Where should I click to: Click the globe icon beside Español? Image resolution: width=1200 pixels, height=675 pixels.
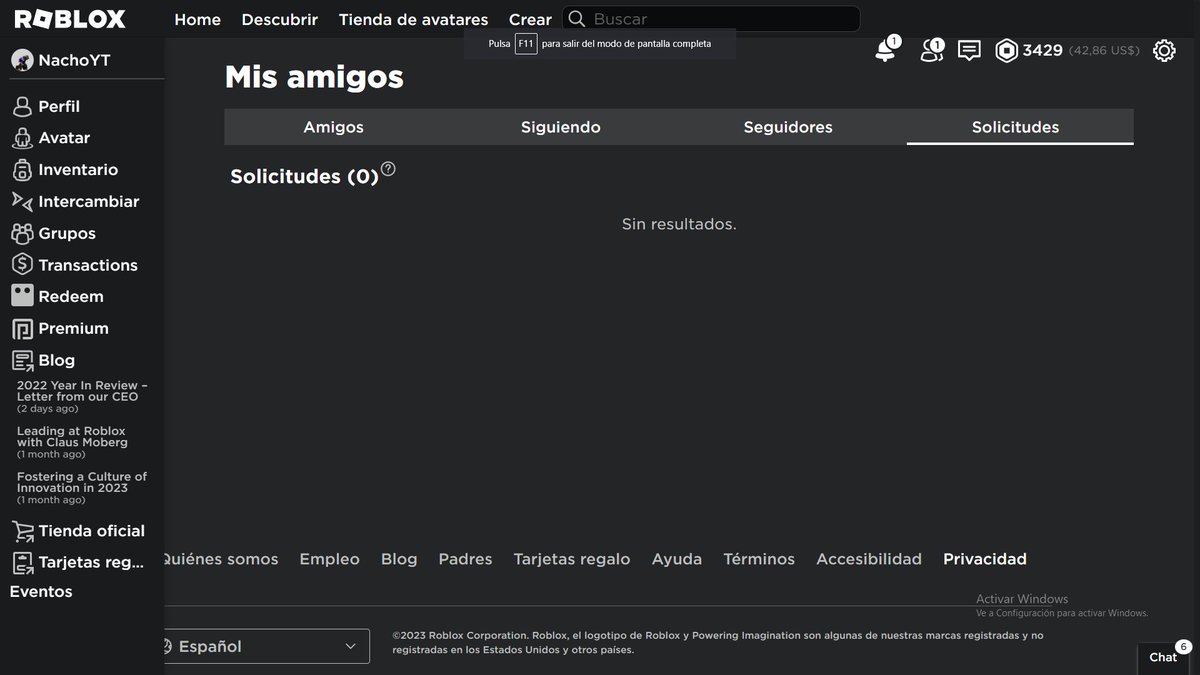168,646
